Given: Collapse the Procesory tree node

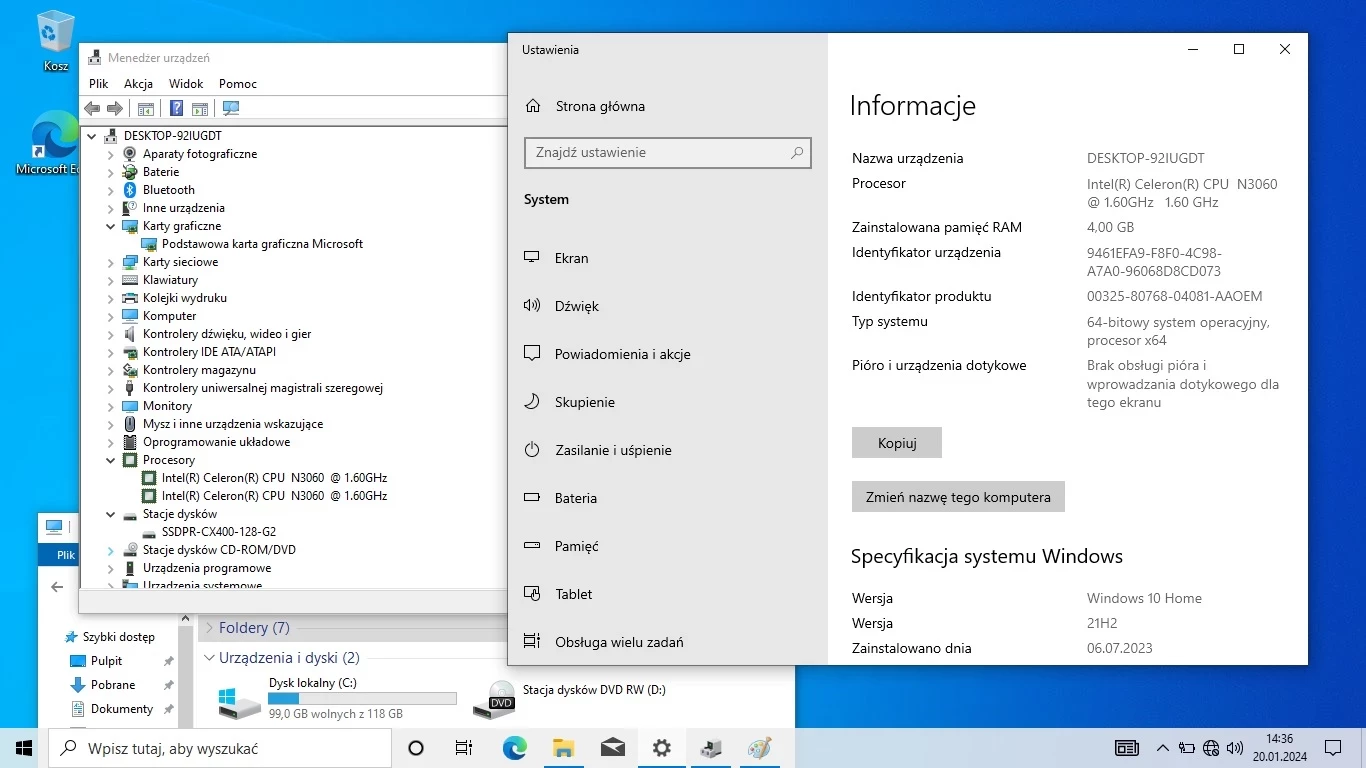Looking at the screenshot, I should pyautogui.click(x=111, y=460).
